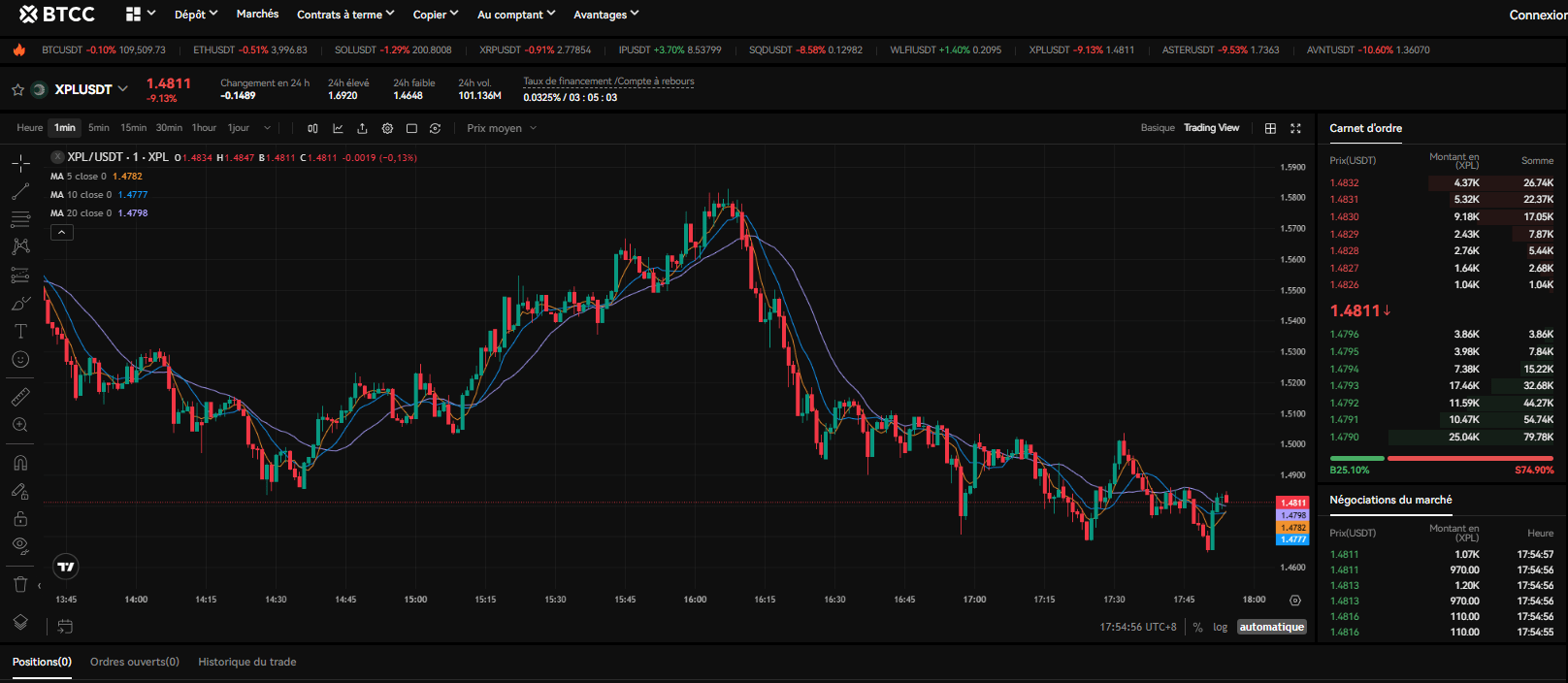Select the 15min timeframe
This screenshot has height=683, width=1568.
coord(133,128)
